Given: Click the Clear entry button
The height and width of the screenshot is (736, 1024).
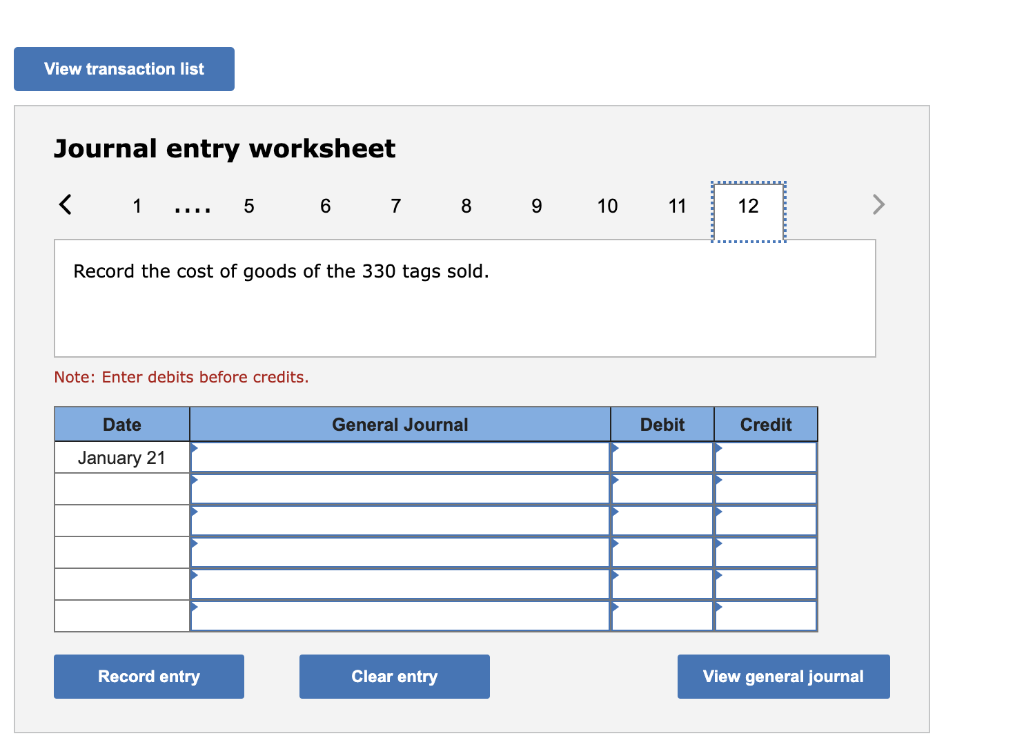Looking at the screenshot, I should pos(394,677).
